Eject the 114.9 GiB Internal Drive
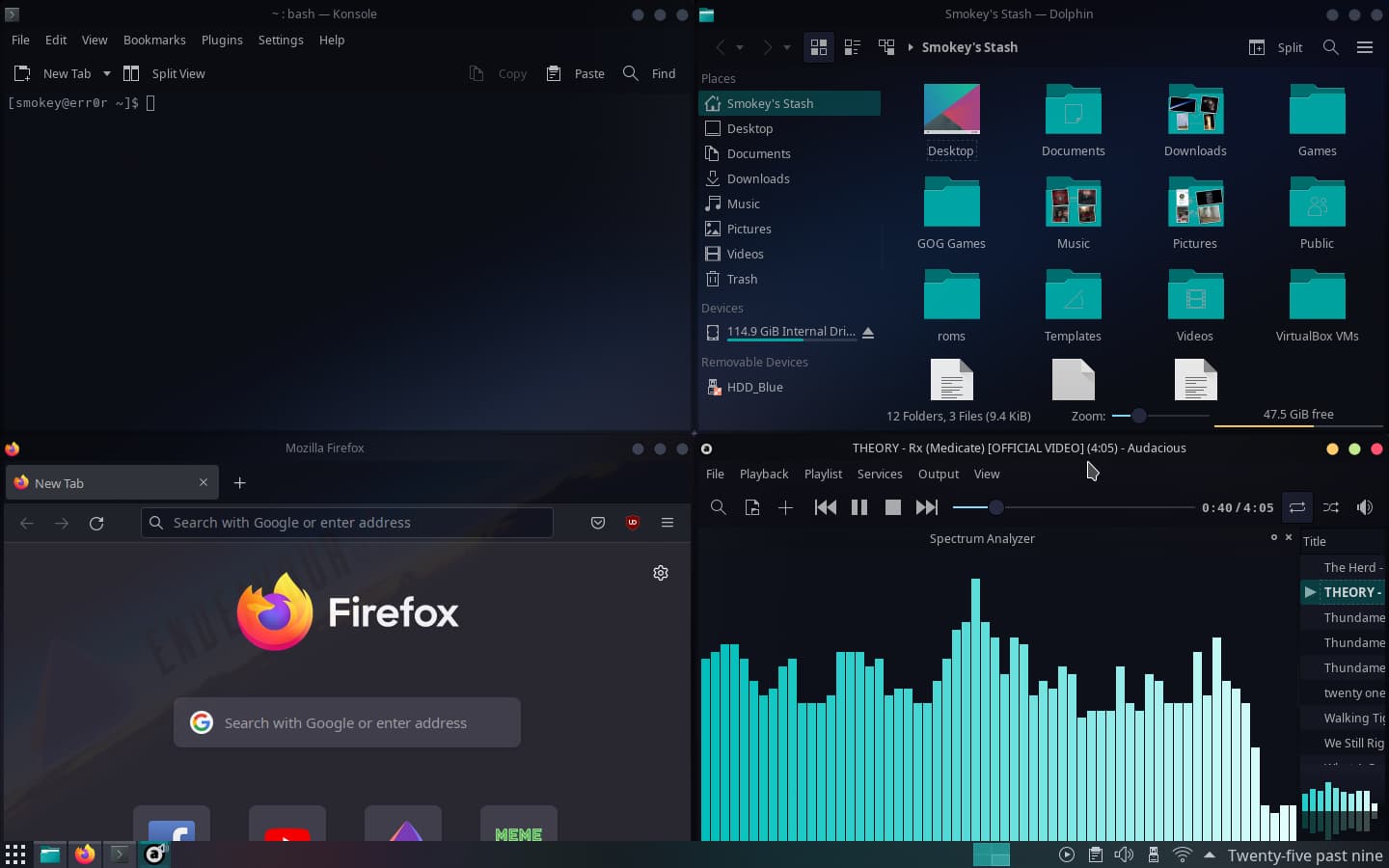1389x868 pixels. click(x=868, y=332)
